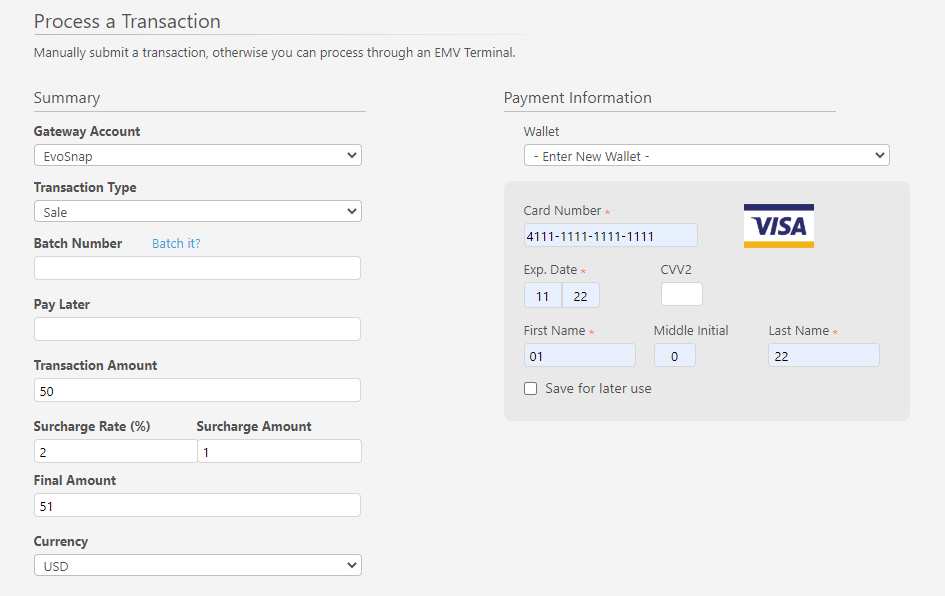The height and width of the screenshot is (596, 945).
Task: Click the Last Name field containing 22
Action: click(x=824, y=356)
